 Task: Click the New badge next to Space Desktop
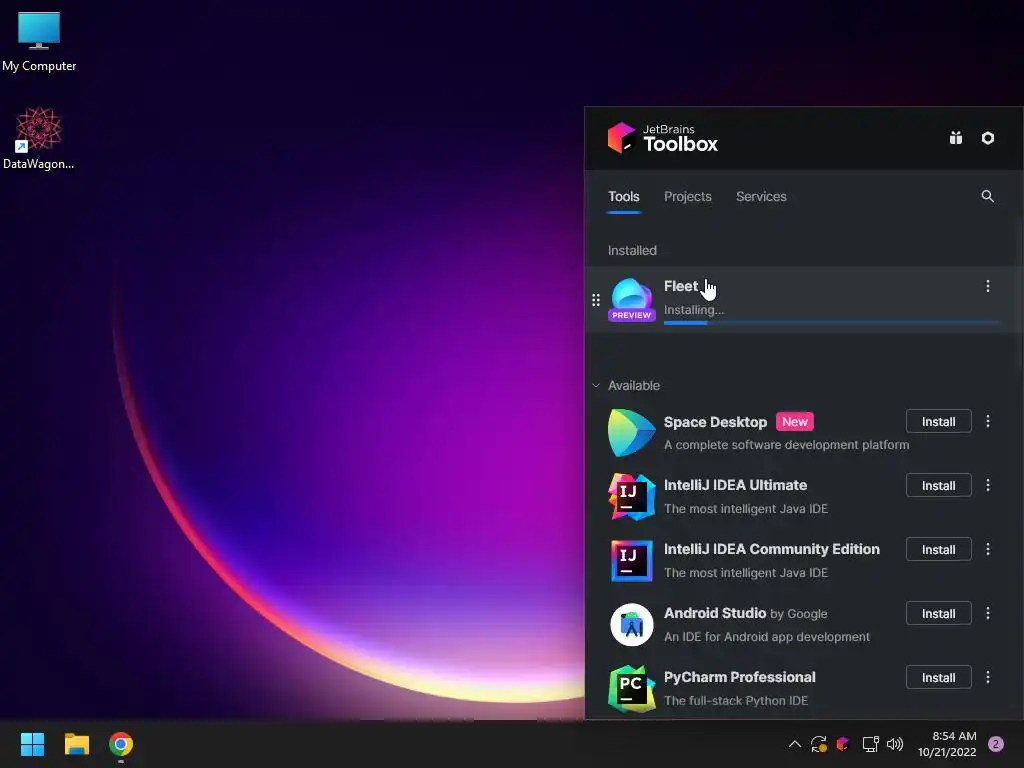pyautogui.click(x=795, y=422)
